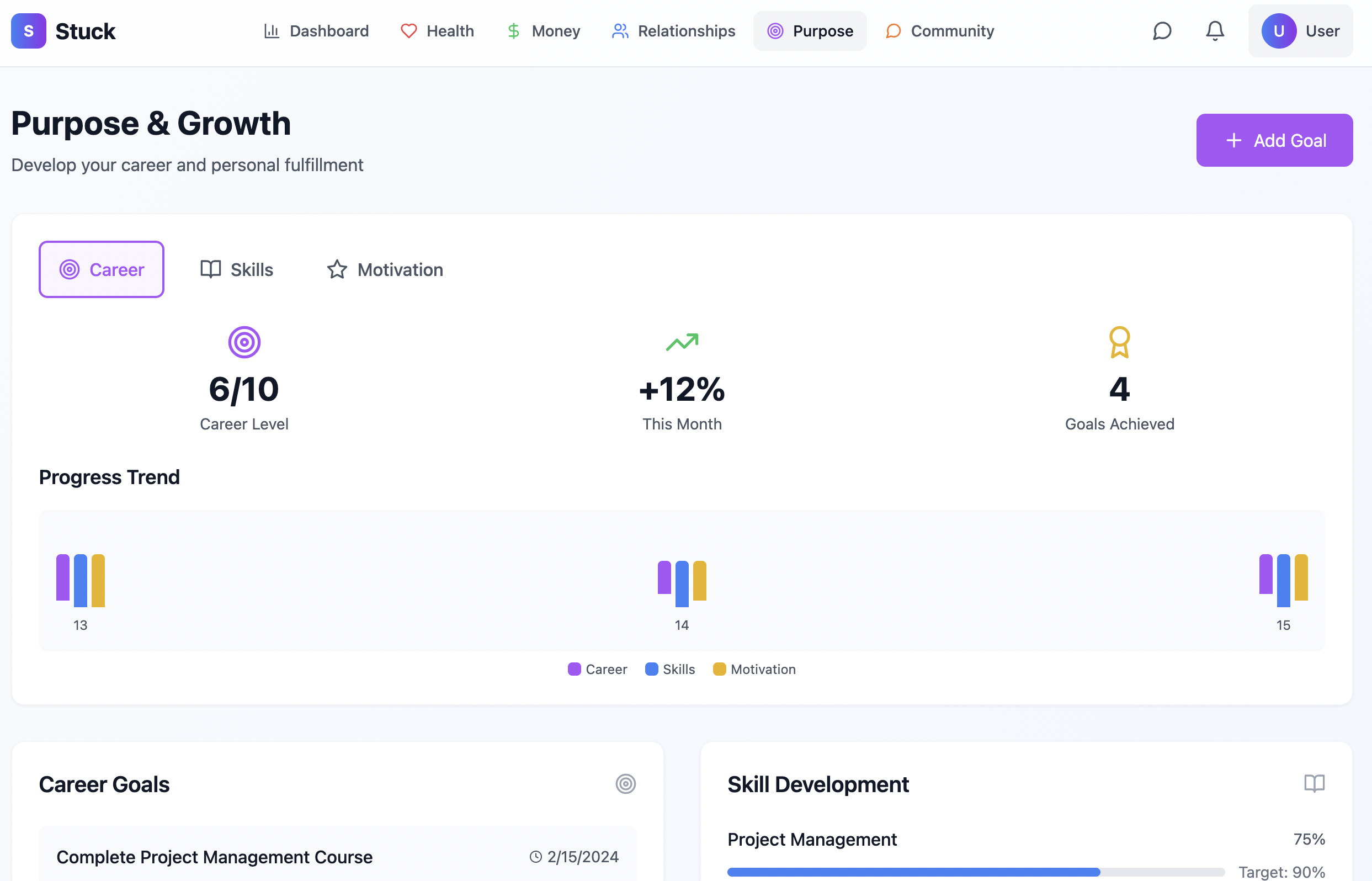The height and width of the screenshot is (881, 1372).
Task: Click the Stuck logo icon
Action: [28, 31]
